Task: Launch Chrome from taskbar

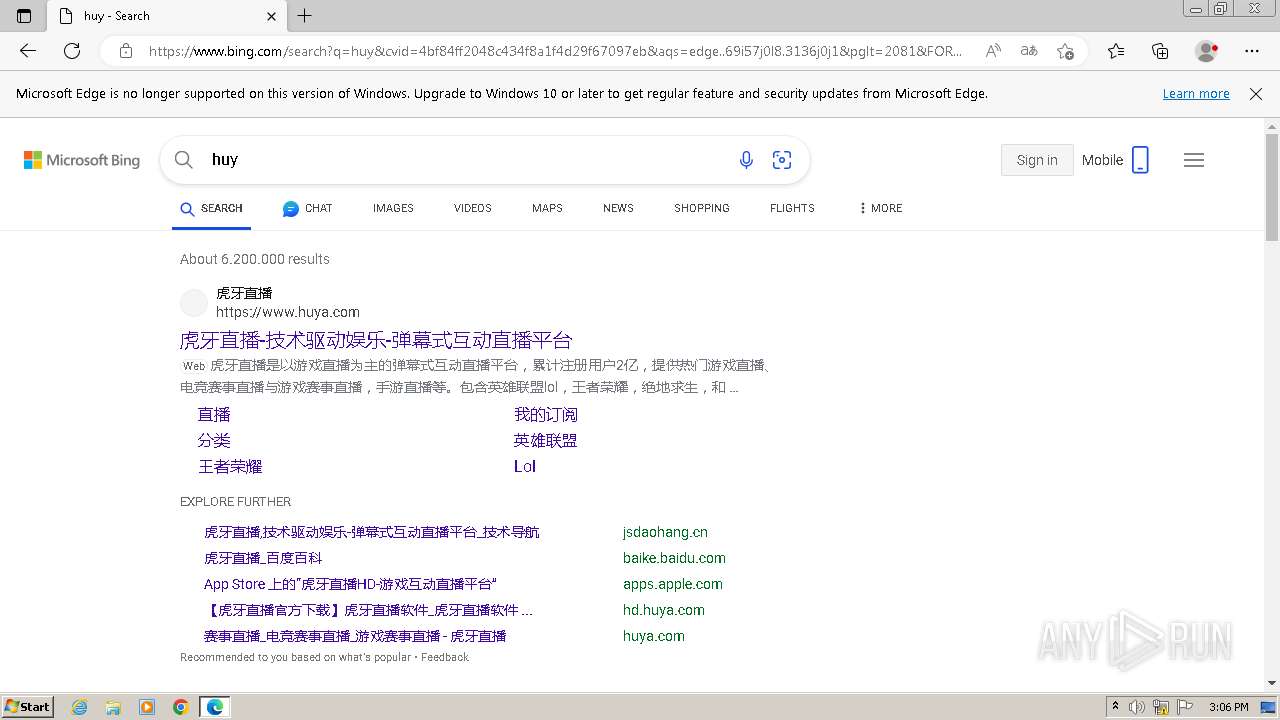Action: coord(181,707)
